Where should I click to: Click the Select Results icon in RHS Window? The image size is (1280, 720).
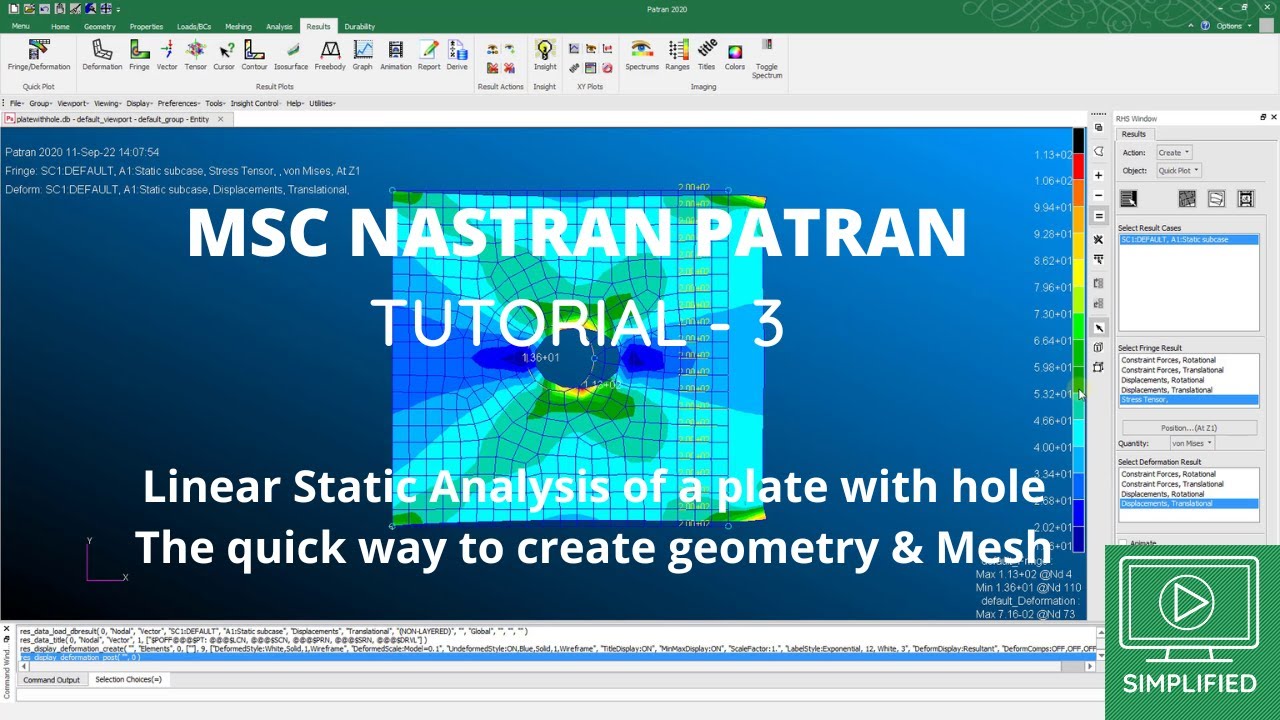point(1129,199)
